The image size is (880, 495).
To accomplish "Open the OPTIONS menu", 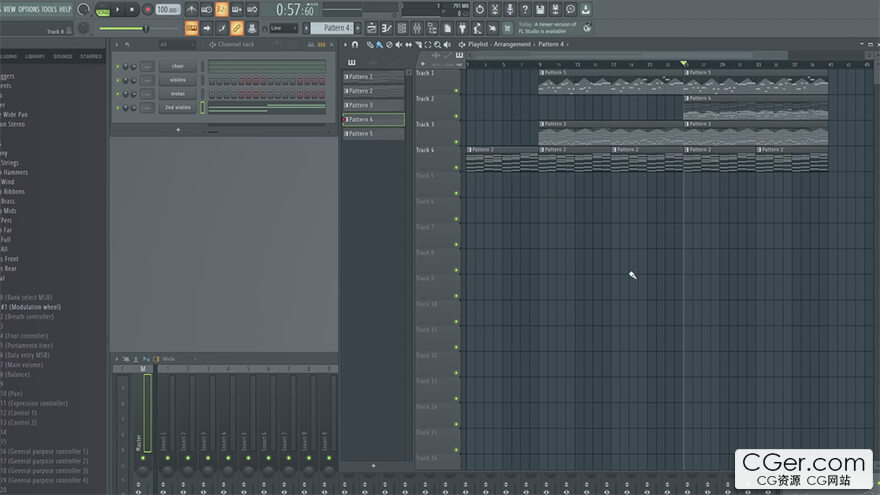I will pyautogui.click(x=28, y=9).
